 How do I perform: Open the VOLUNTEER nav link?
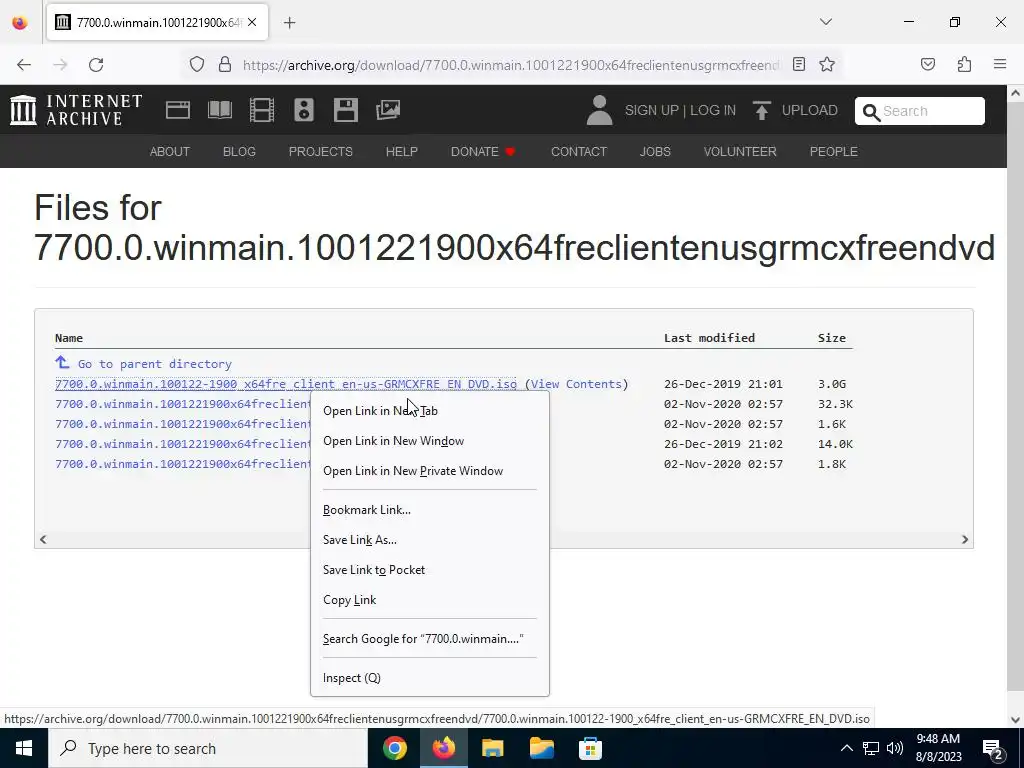[x=740, y=152]
